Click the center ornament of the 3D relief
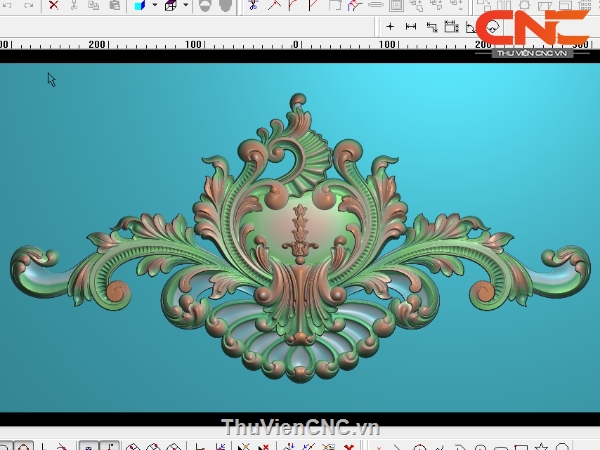 pyautogui.click(x=297, y=236)
